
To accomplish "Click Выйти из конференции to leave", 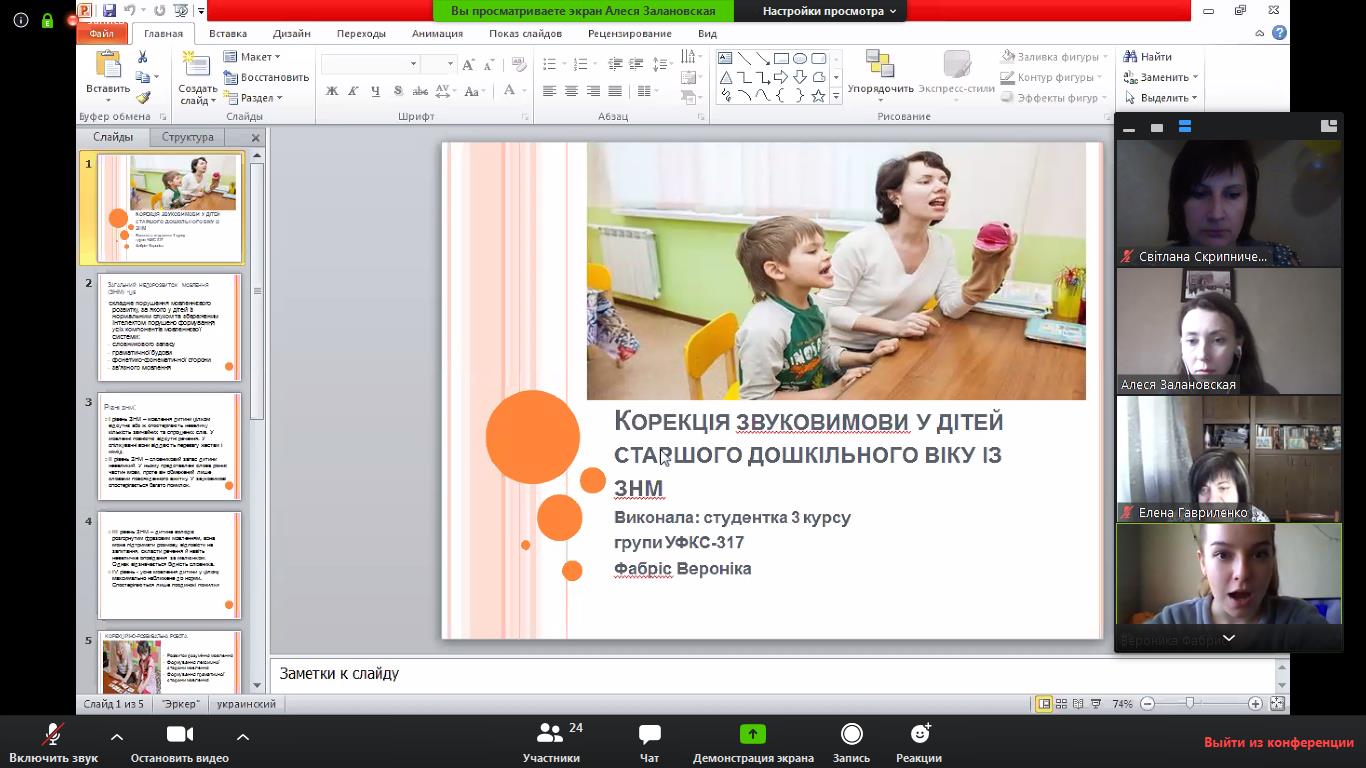I will coord(1278,742).
